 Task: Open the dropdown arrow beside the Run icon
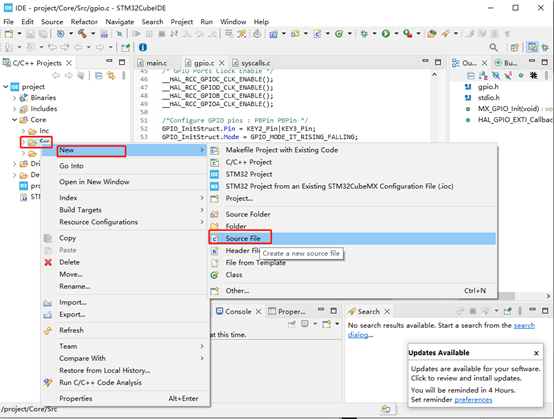click(396, 34)
